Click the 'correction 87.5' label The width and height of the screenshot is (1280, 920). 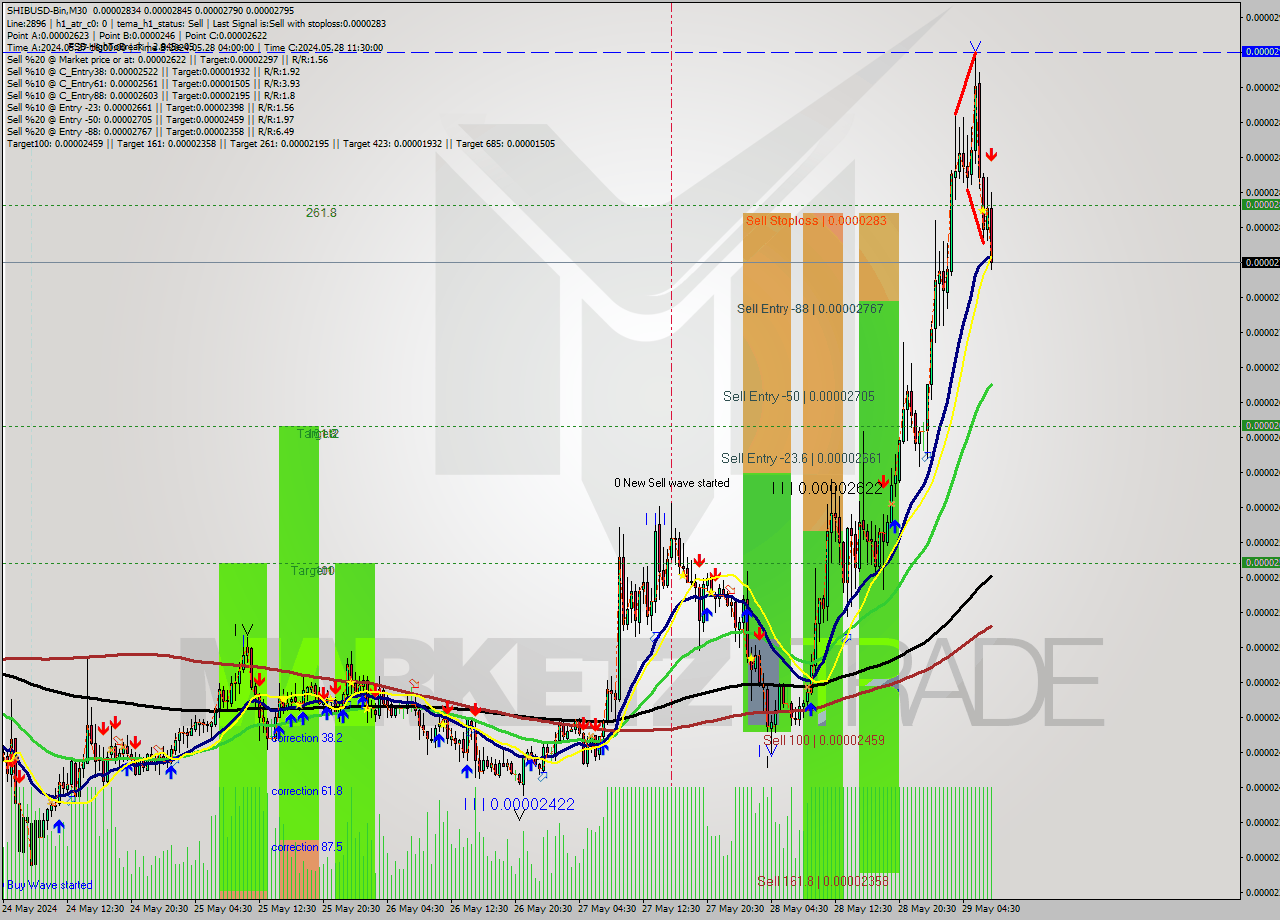click(x=307, y=847)
